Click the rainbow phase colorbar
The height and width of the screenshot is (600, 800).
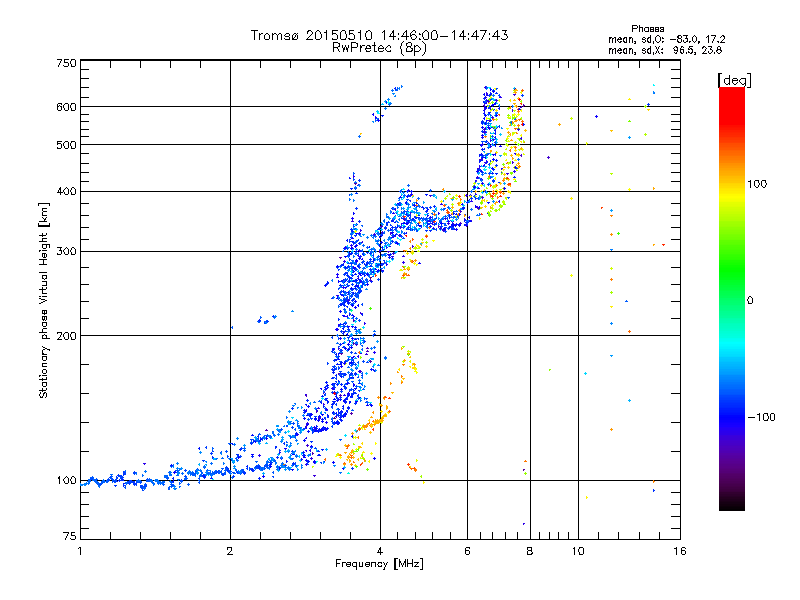tap(732, 299)
